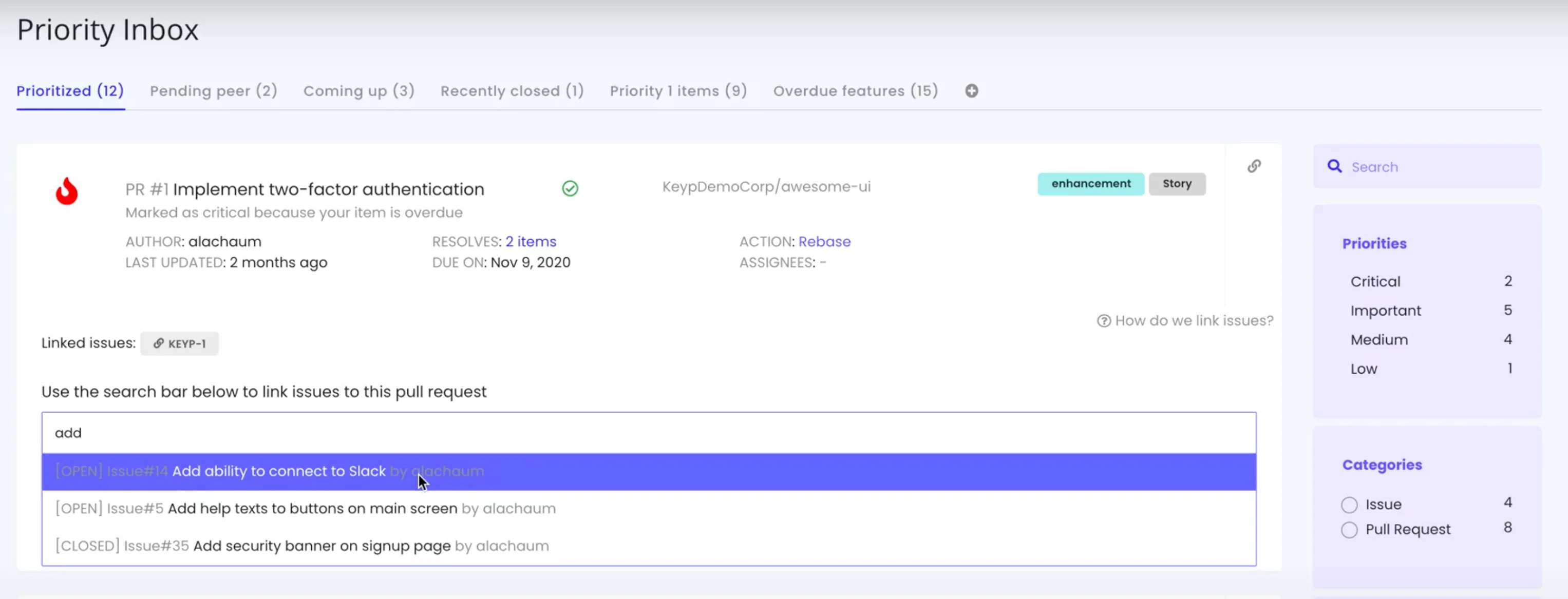Viewport: 1568px width, 599px height.
Task: Switch to the Recently closed tab
Action: [x=512, y=91]
